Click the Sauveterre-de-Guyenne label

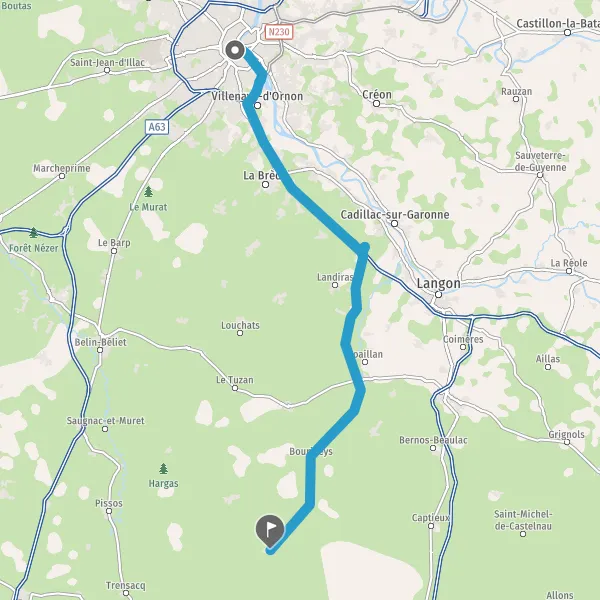point(540,161)
